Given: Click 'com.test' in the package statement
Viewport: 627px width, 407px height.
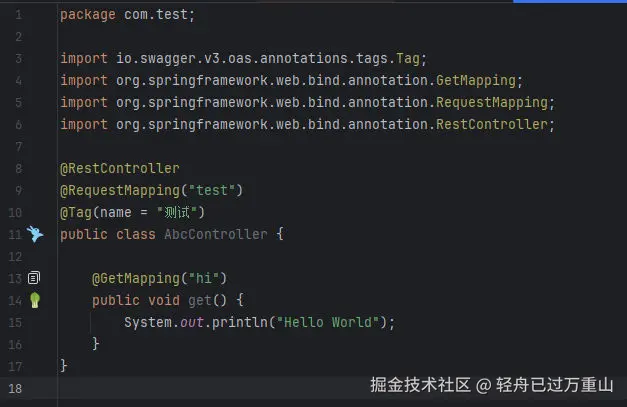Looking at the screenshot, I should [156, 14].
